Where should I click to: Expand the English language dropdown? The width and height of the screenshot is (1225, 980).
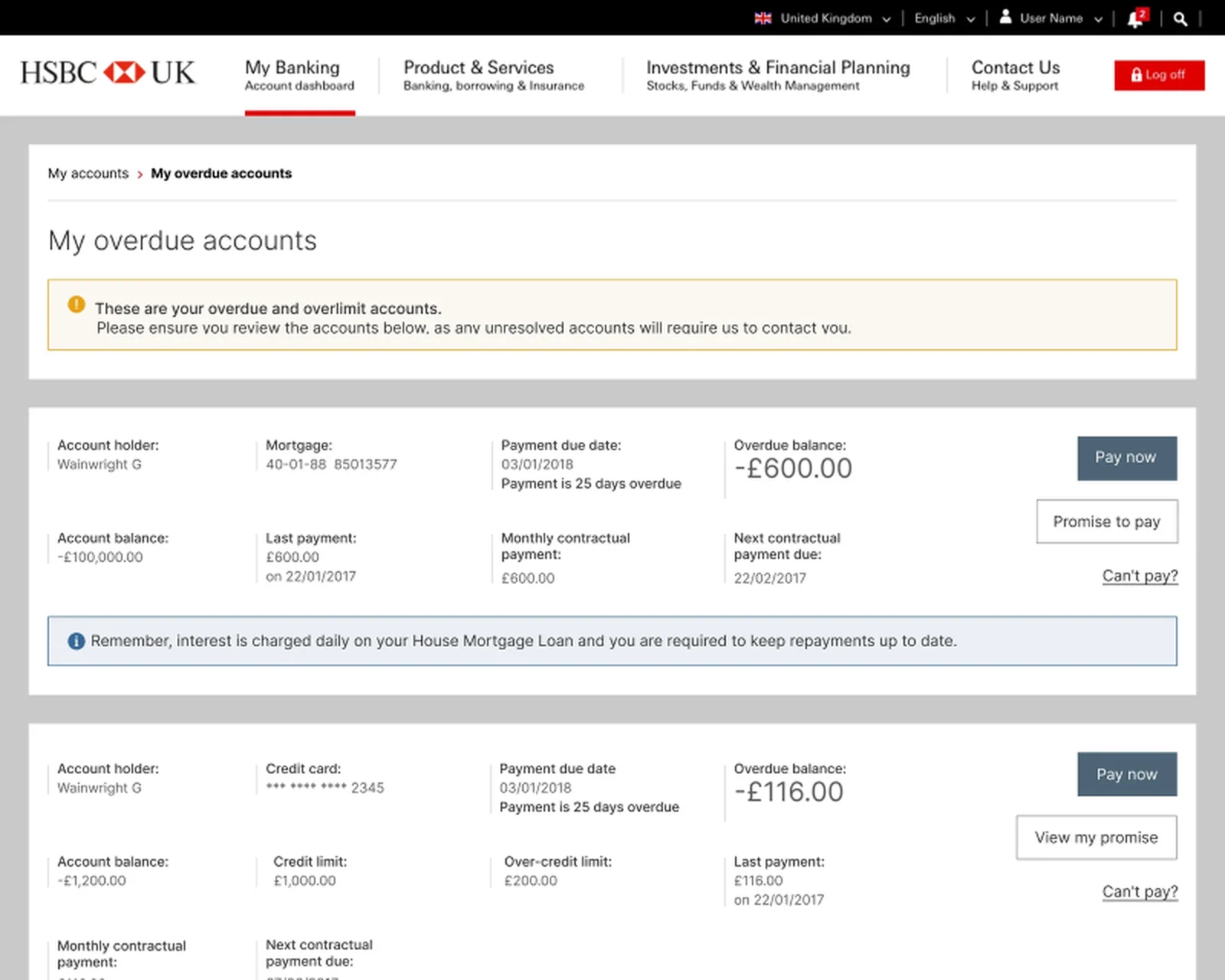944,18
